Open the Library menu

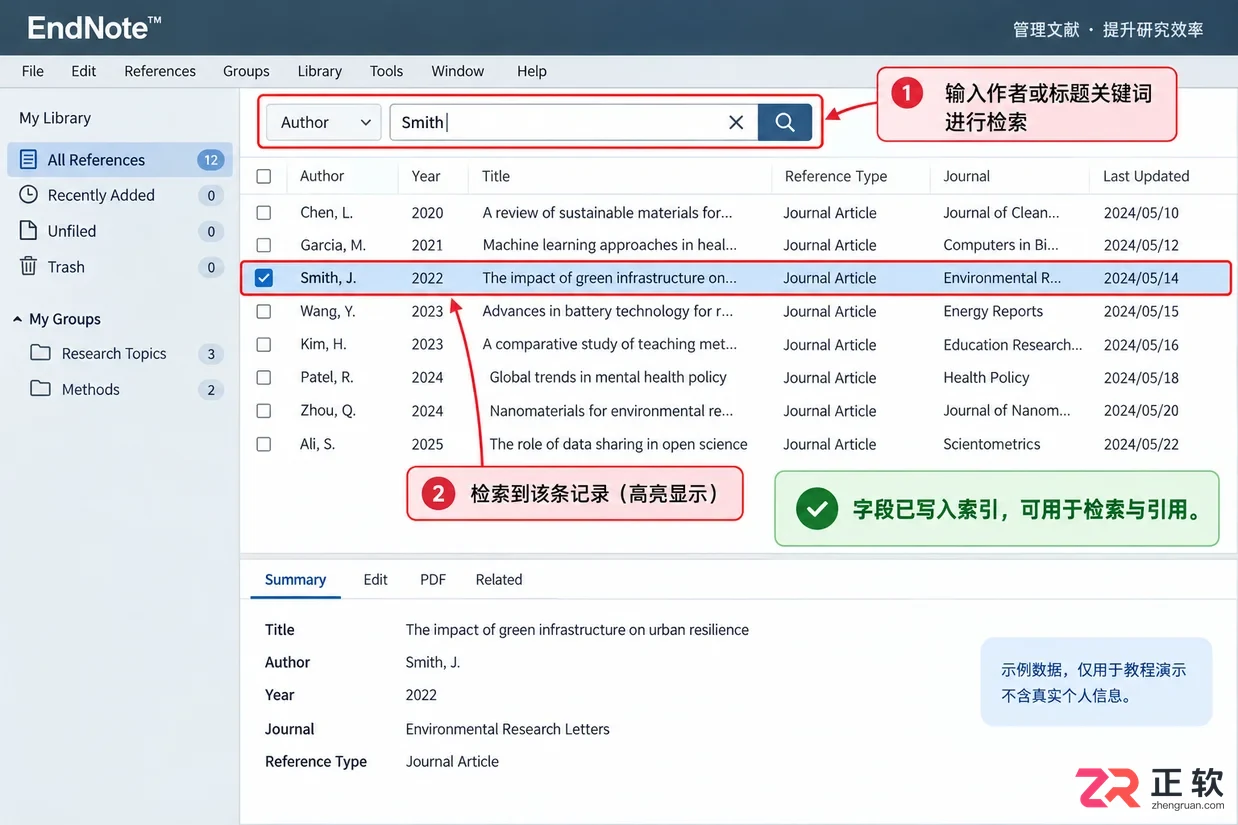pyautogui.click(x=320, y=71)
